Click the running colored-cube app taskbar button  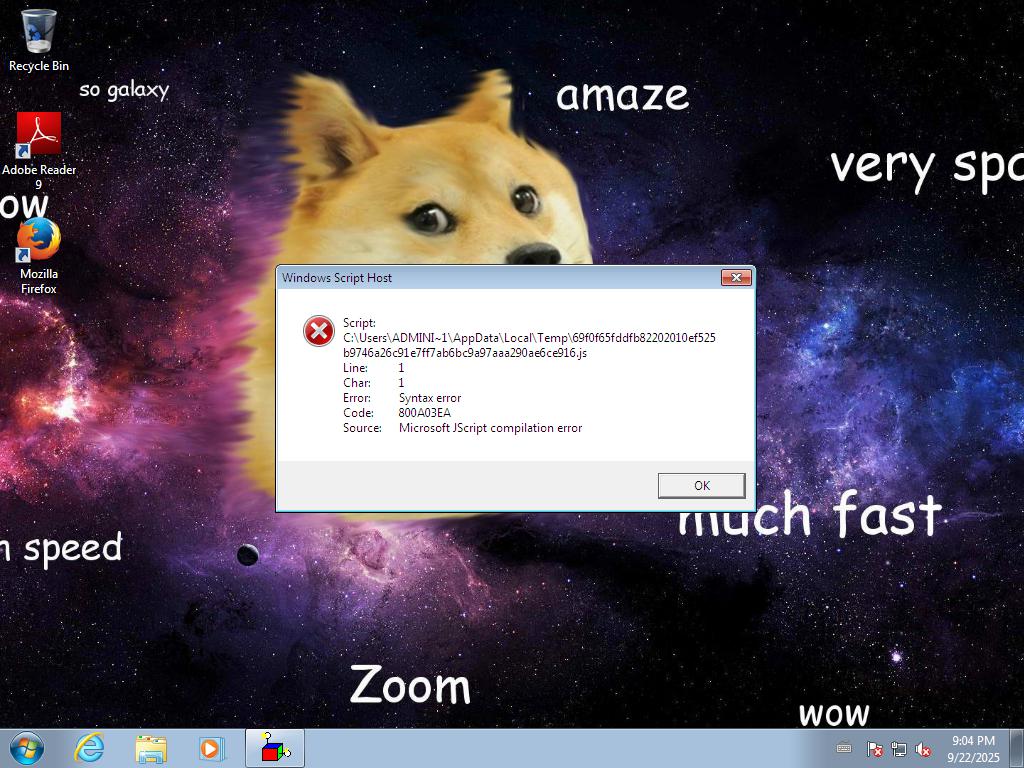pyautogui.click(x=275, y=748)
